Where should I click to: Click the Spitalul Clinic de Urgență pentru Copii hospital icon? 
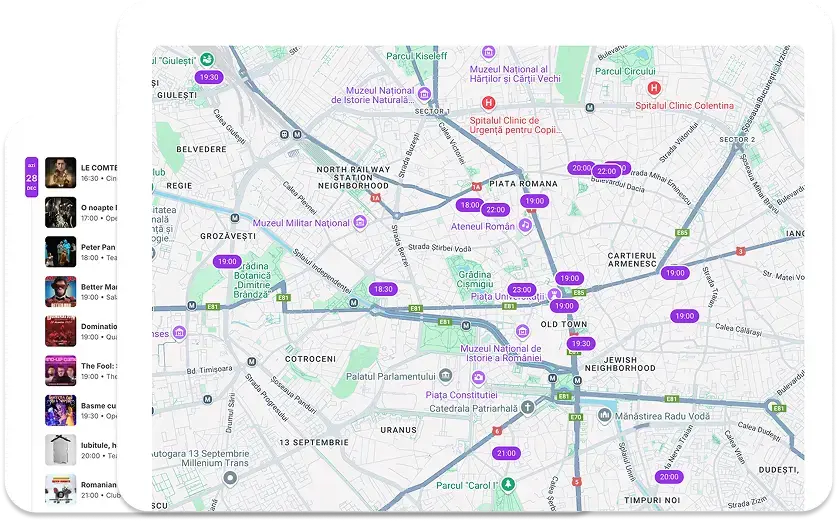[x=488, y=102]
